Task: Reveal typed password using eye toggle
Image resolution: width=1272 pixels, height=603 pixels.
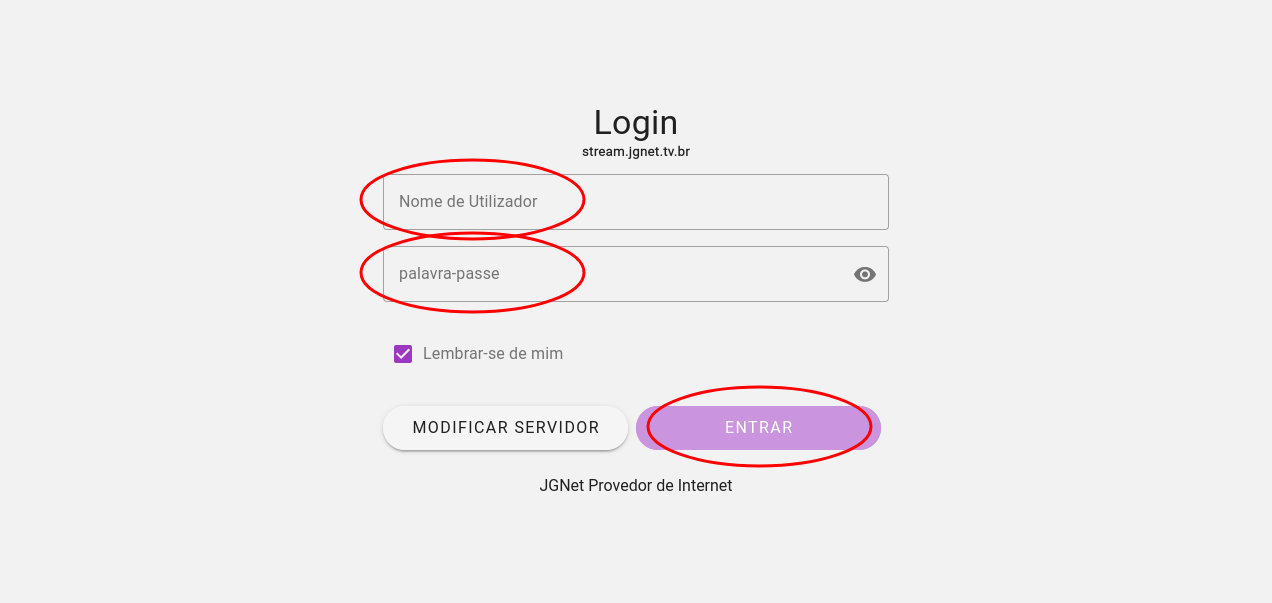Action: pyautogui.click(x=865, y=274)
